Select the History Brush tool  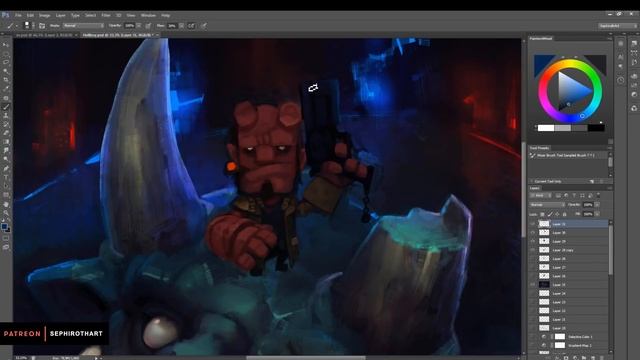pyautogui.click(x=6, y=124)
